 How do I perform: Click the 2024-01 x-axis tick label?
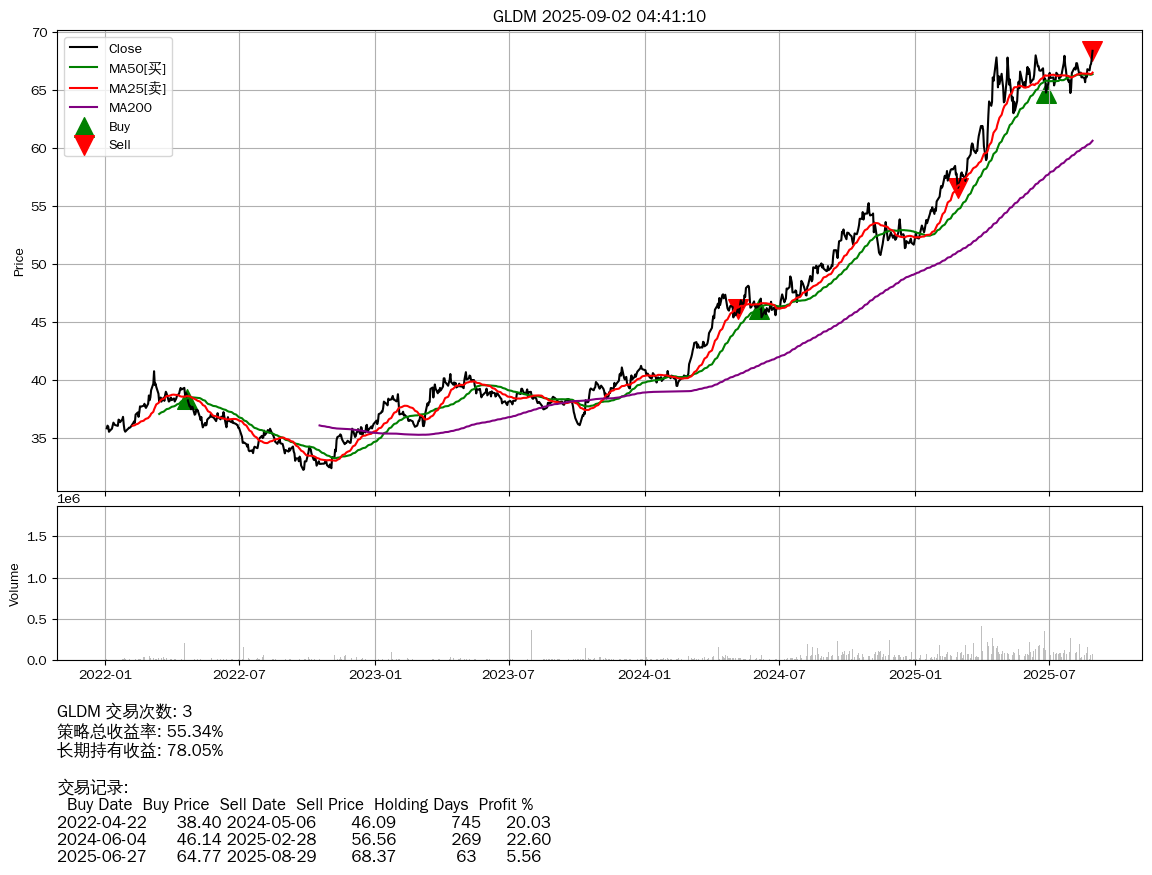[x=645, y=674]
